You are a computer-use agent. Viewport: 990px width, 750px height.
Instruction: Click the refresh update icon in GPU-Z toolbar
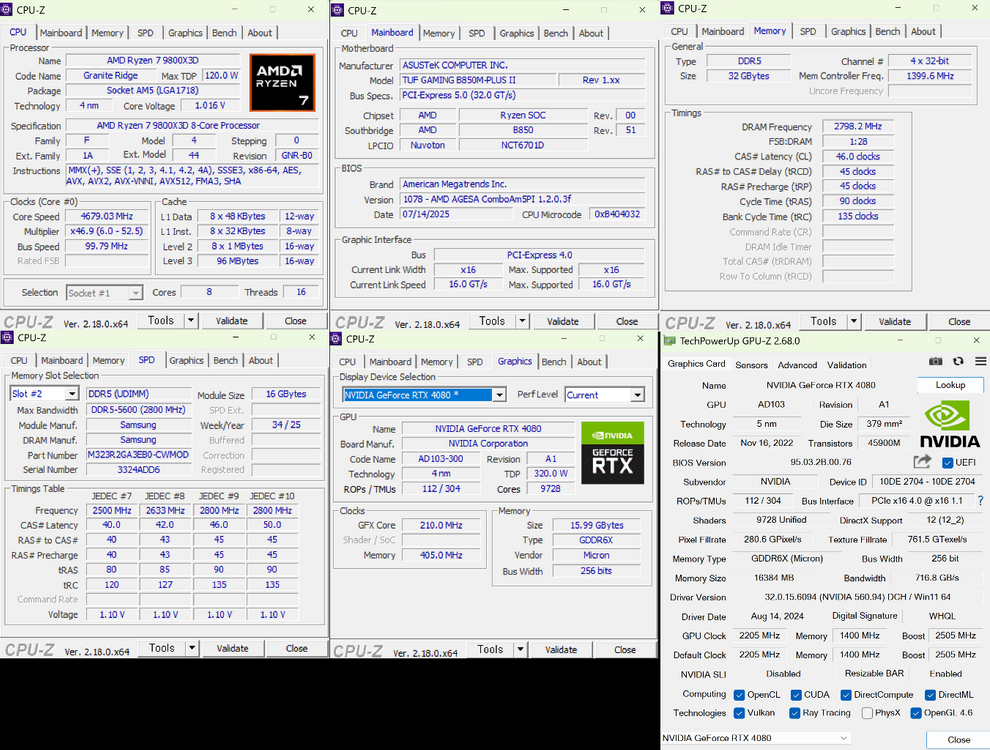click(x=958, y=361)
